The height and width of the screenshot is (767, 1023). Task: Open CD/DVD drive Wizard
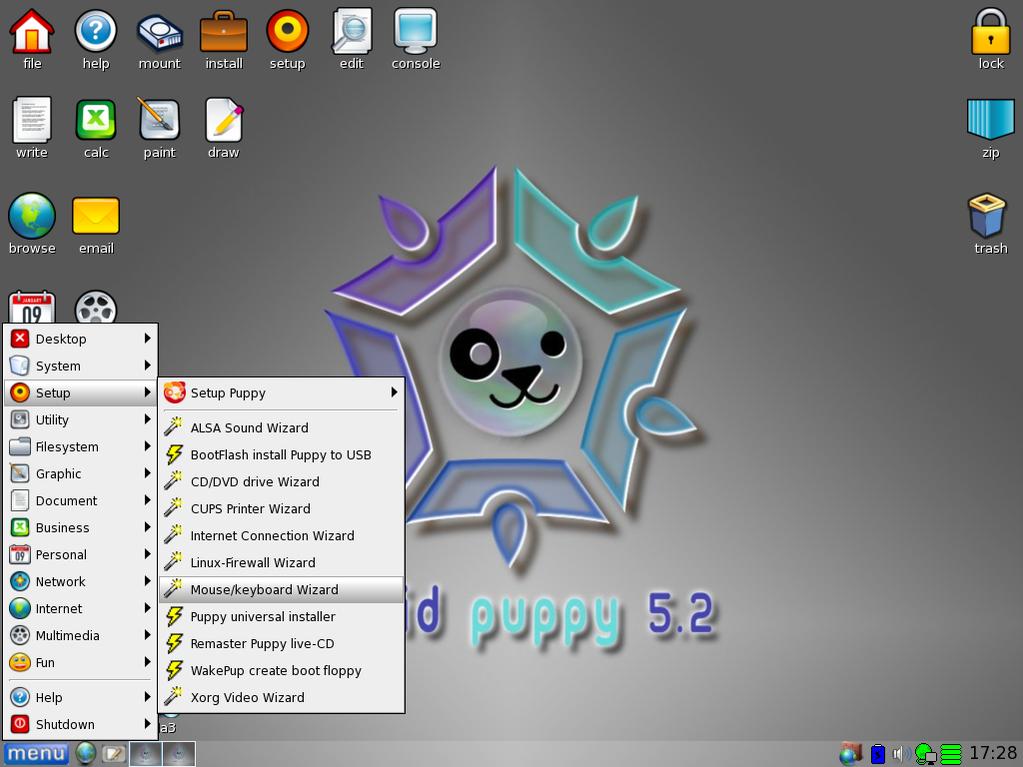click(x=281, y=481)
